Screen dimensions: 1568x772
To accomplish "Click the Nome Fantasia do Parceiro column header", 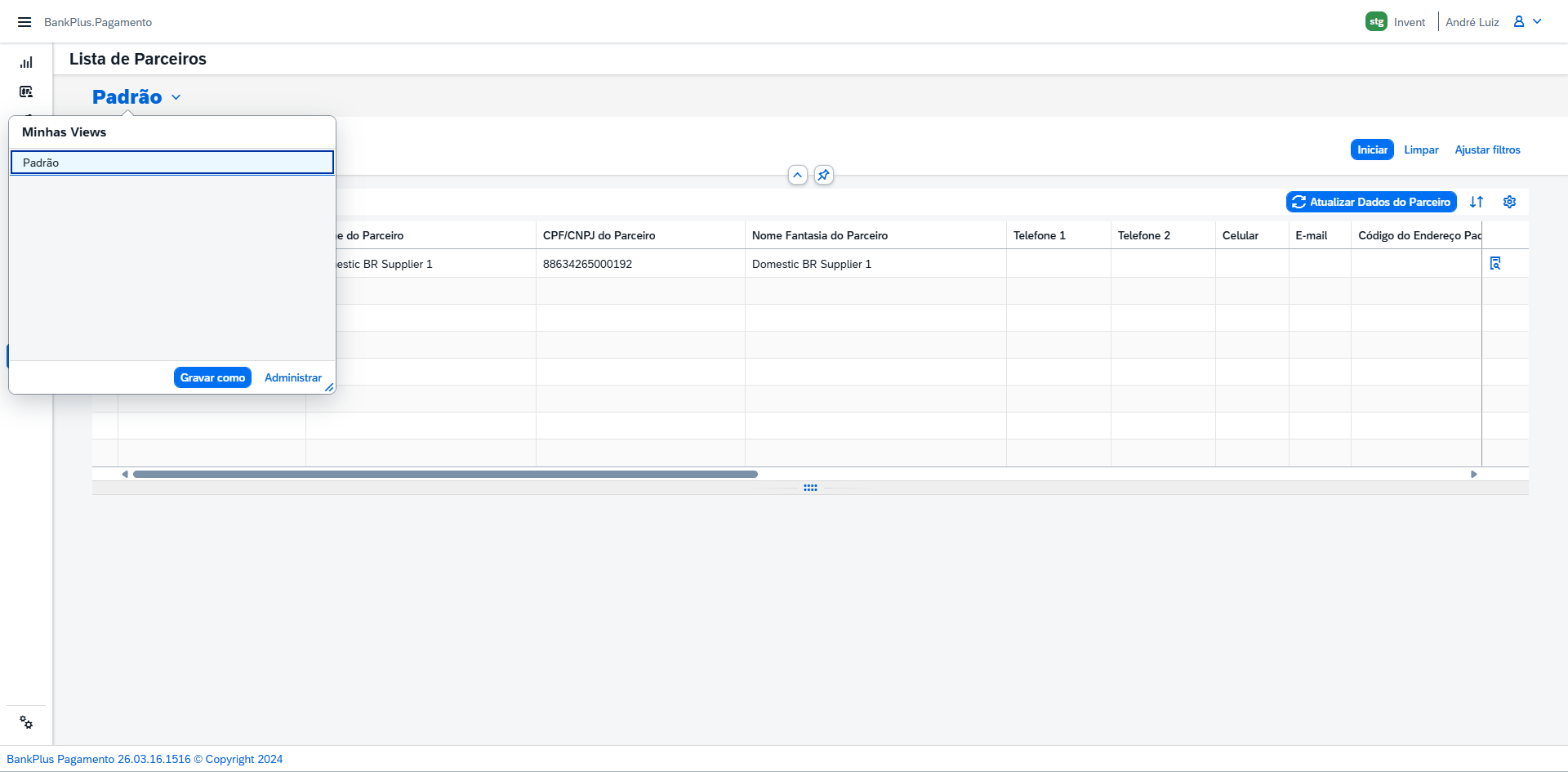I will [875, 235].
